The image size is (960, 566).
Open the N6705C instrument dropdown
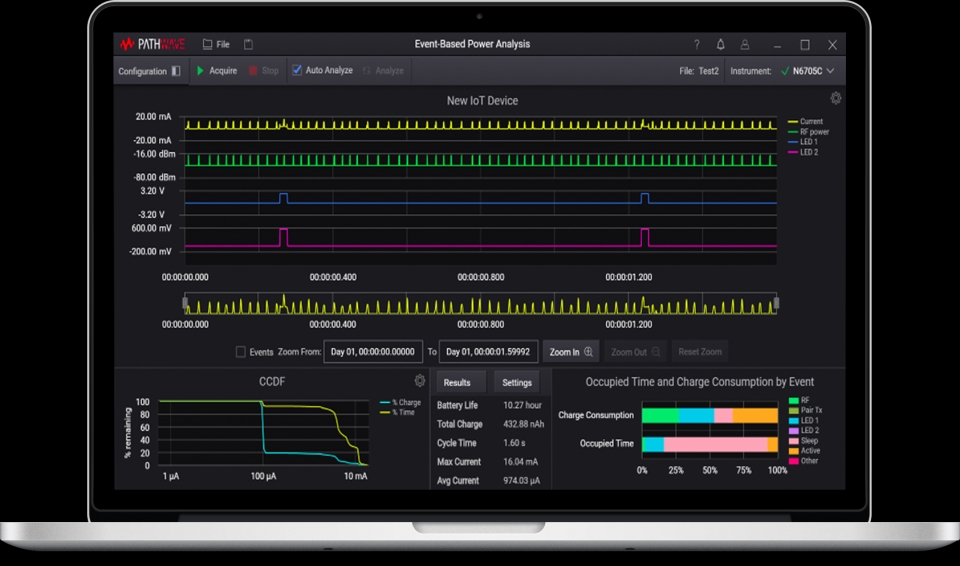(808, 71)
